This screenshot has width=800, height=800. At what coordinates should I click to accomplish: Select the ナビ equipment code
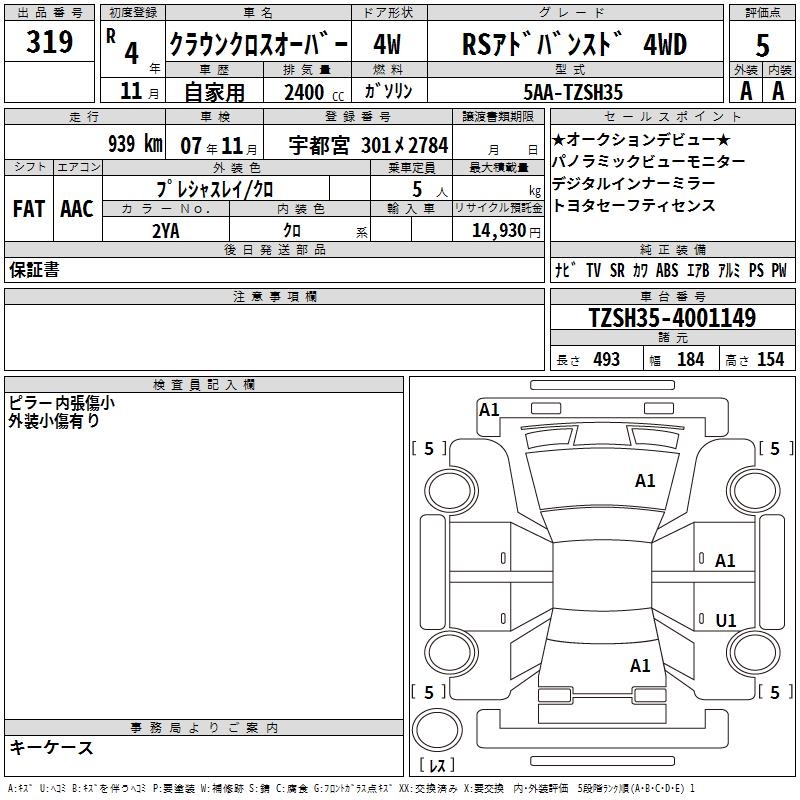[x=566, y=269]
